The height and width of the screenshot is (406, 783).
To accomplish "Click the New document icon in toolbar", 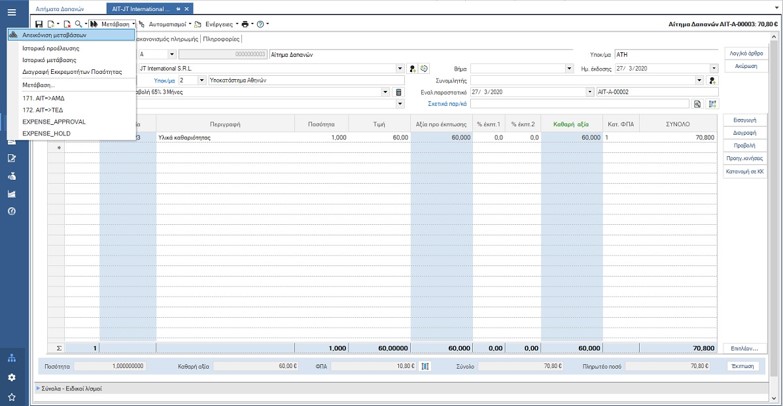I will (x=51, y=24).
